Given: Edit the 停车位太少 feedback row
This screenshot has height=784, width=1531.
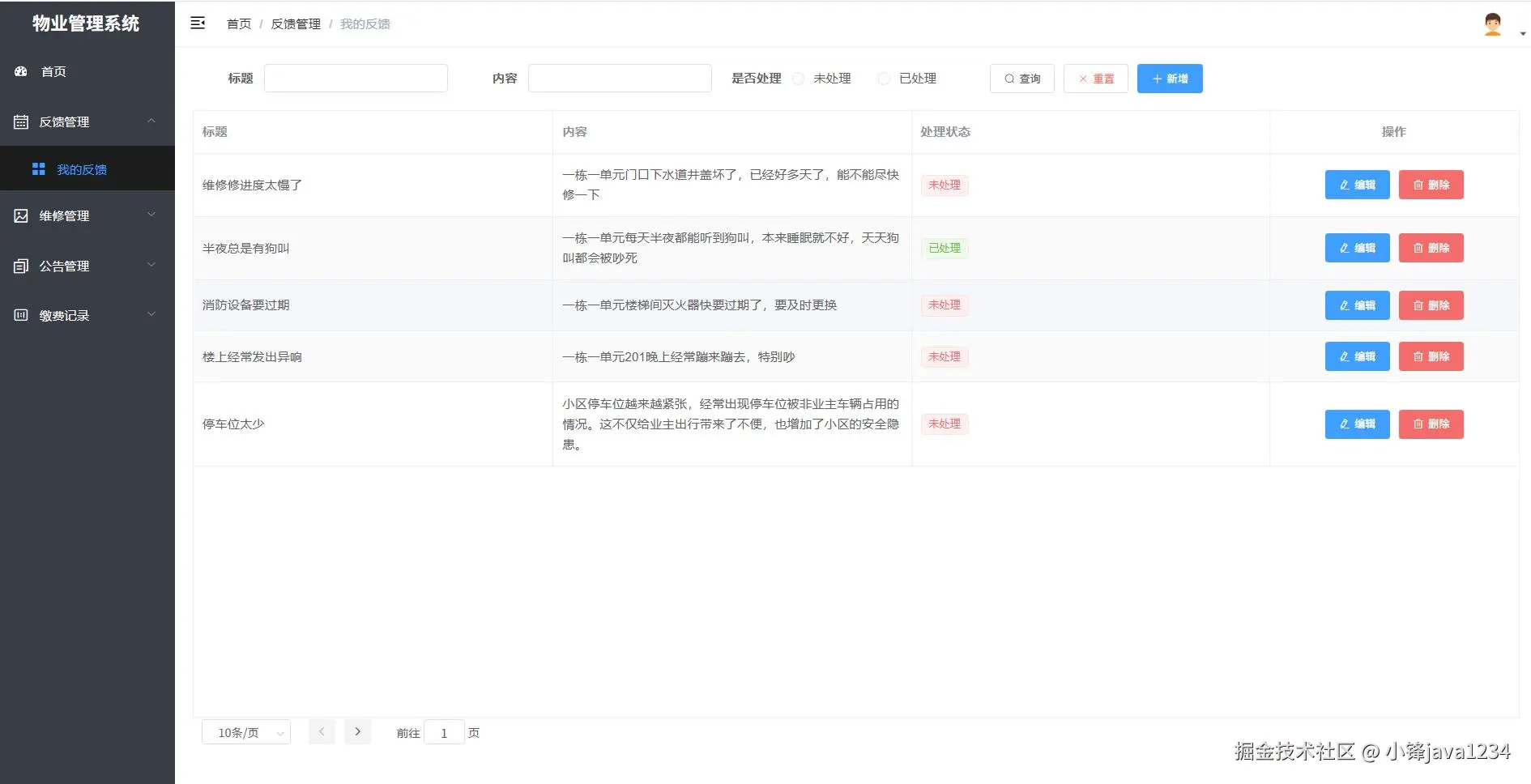Looking at the screenshot, I should [1358, 424].
